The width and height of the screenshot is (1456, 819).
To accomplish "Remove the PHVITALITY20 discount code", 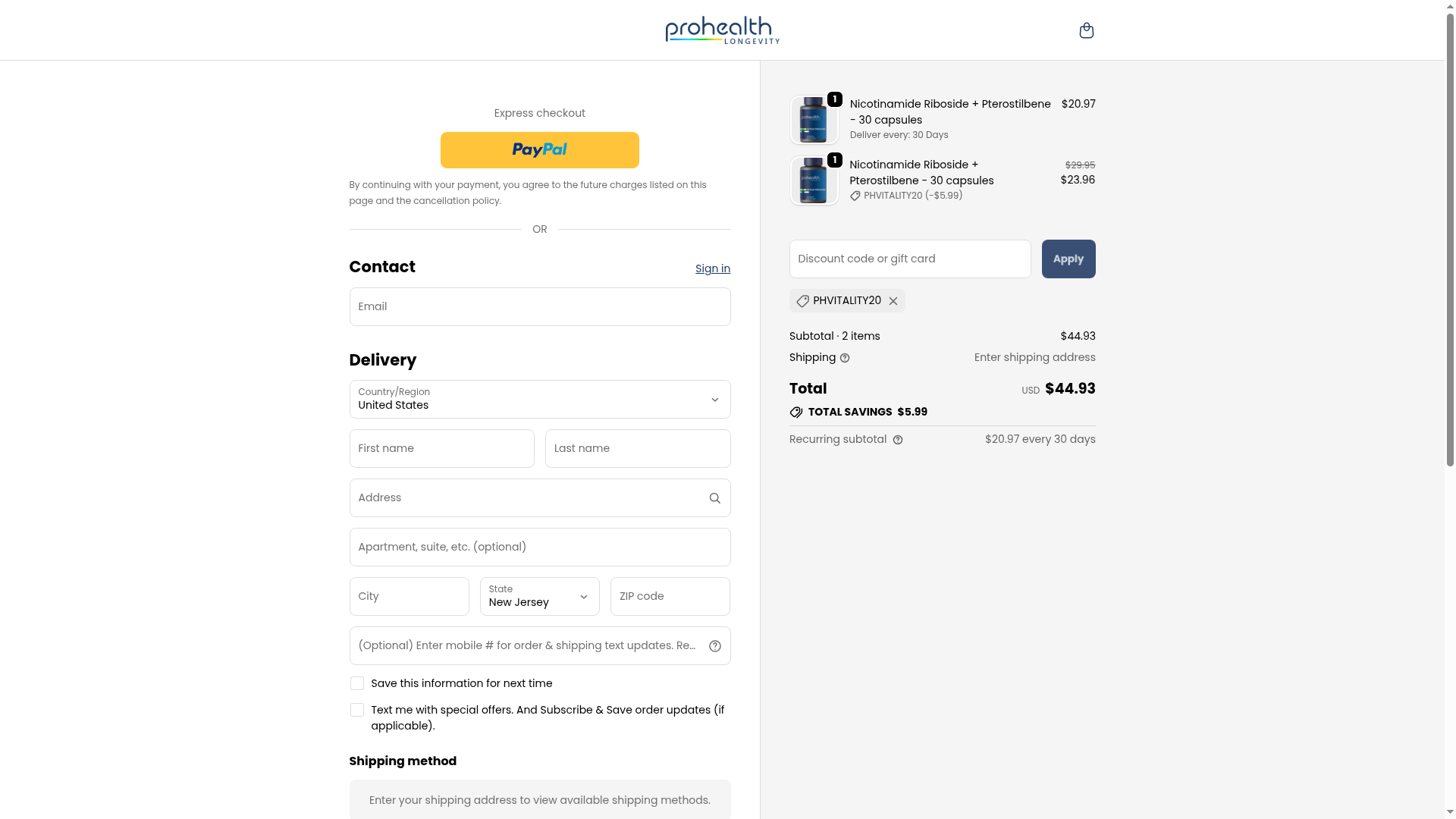I will [893, 301].
